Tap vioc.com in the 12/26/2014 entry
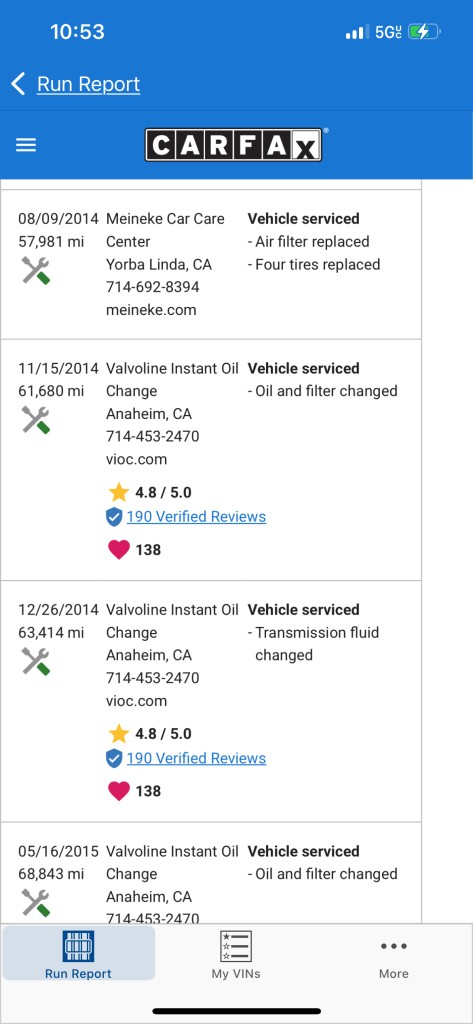The image size is (473, 1024). [x=137, y=701]
